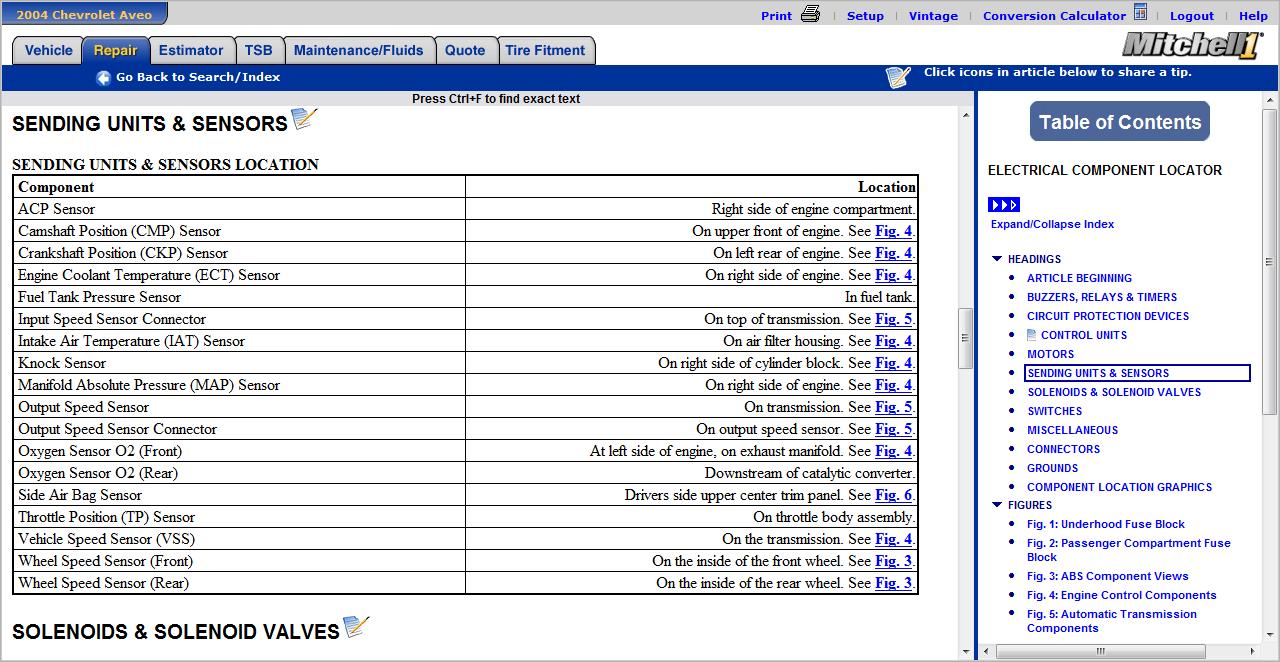Open Fig. 1: Underhood Fuse Block
Screen dimensions: 1280x662
click(1105, 524)
